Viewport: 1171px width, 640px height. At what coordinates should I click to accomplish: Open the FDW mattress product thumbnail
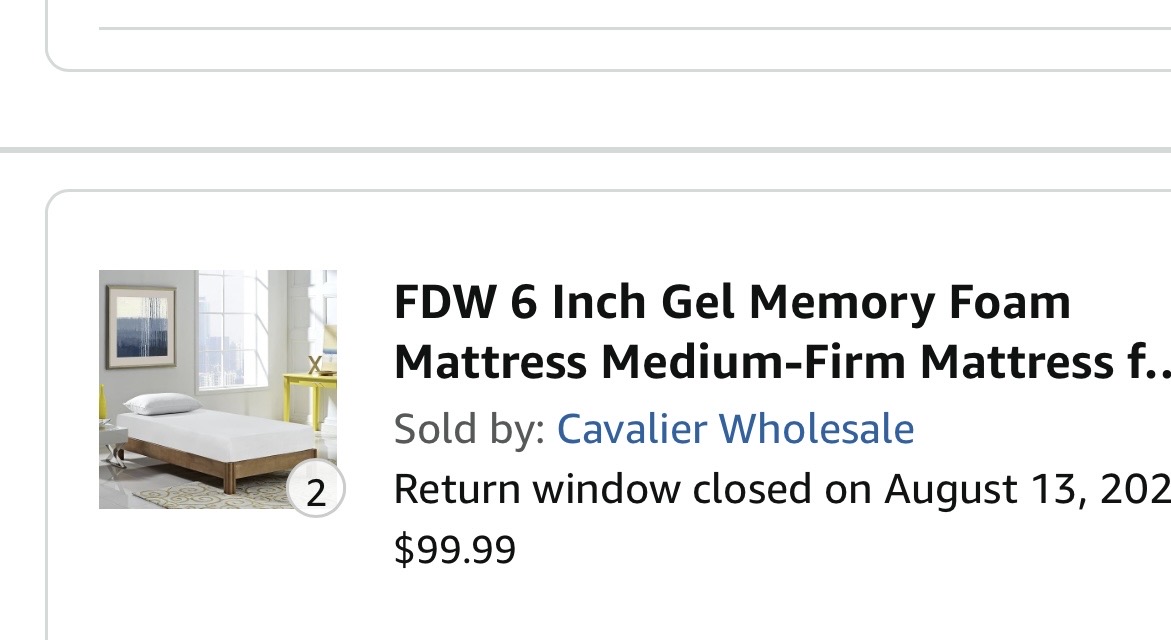click(x=217, y=388)
